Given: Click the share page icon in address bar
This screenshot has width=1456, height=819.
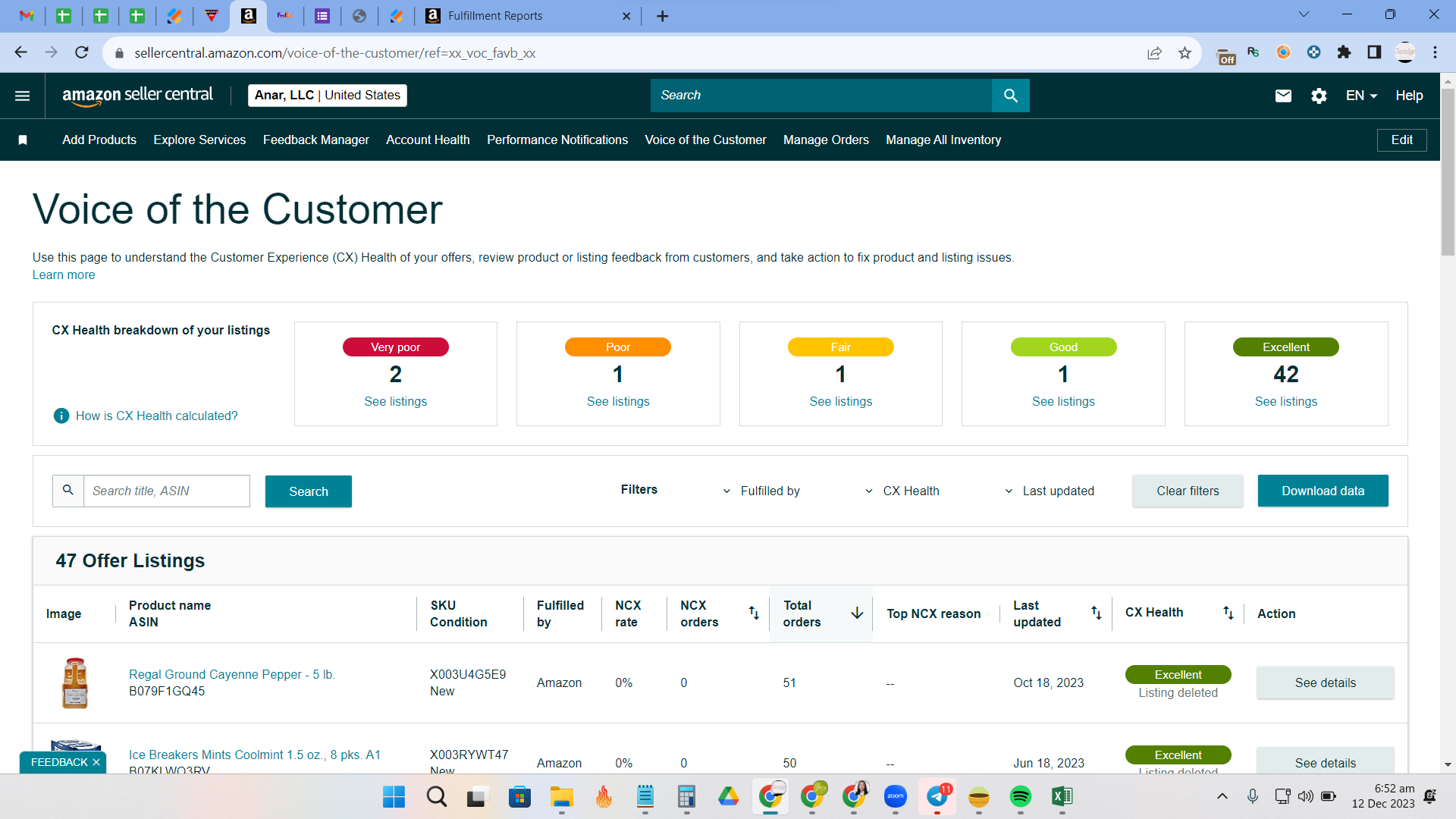Looking at the screenshot, I should (x=1154, y=52).
